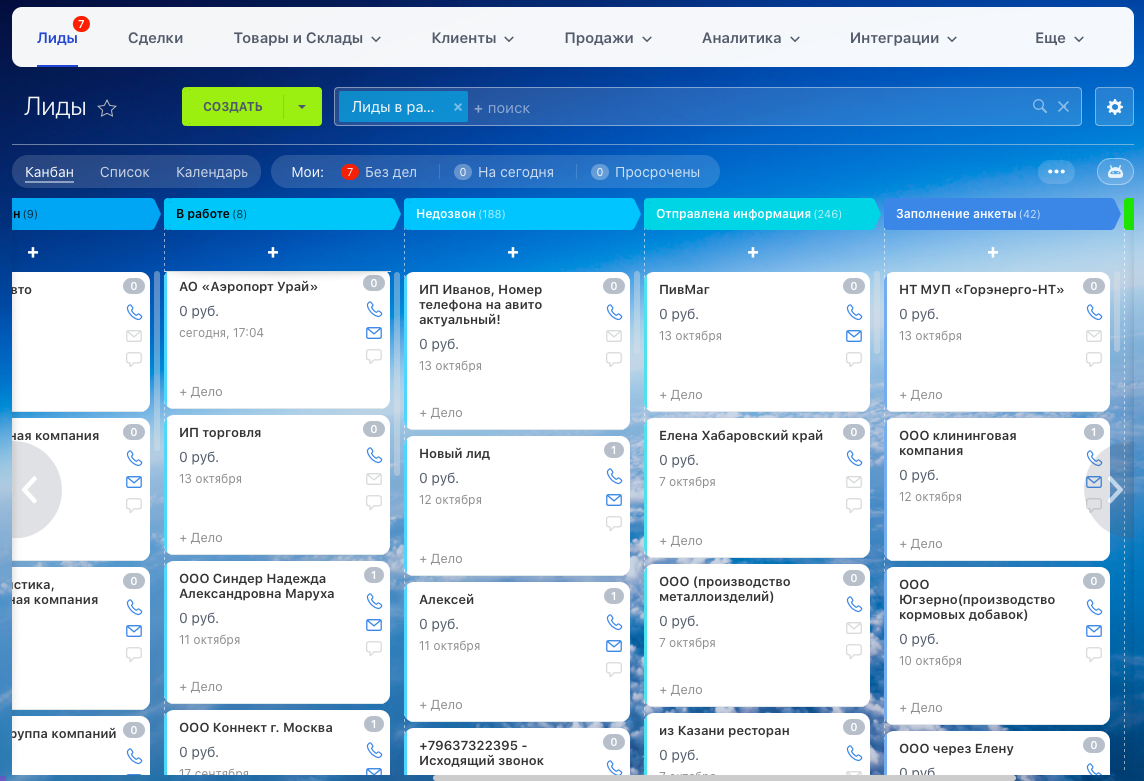The image size is (1144, 781).
Task: Open the robot automation rules button
Action: click(x=1115, y=172)
